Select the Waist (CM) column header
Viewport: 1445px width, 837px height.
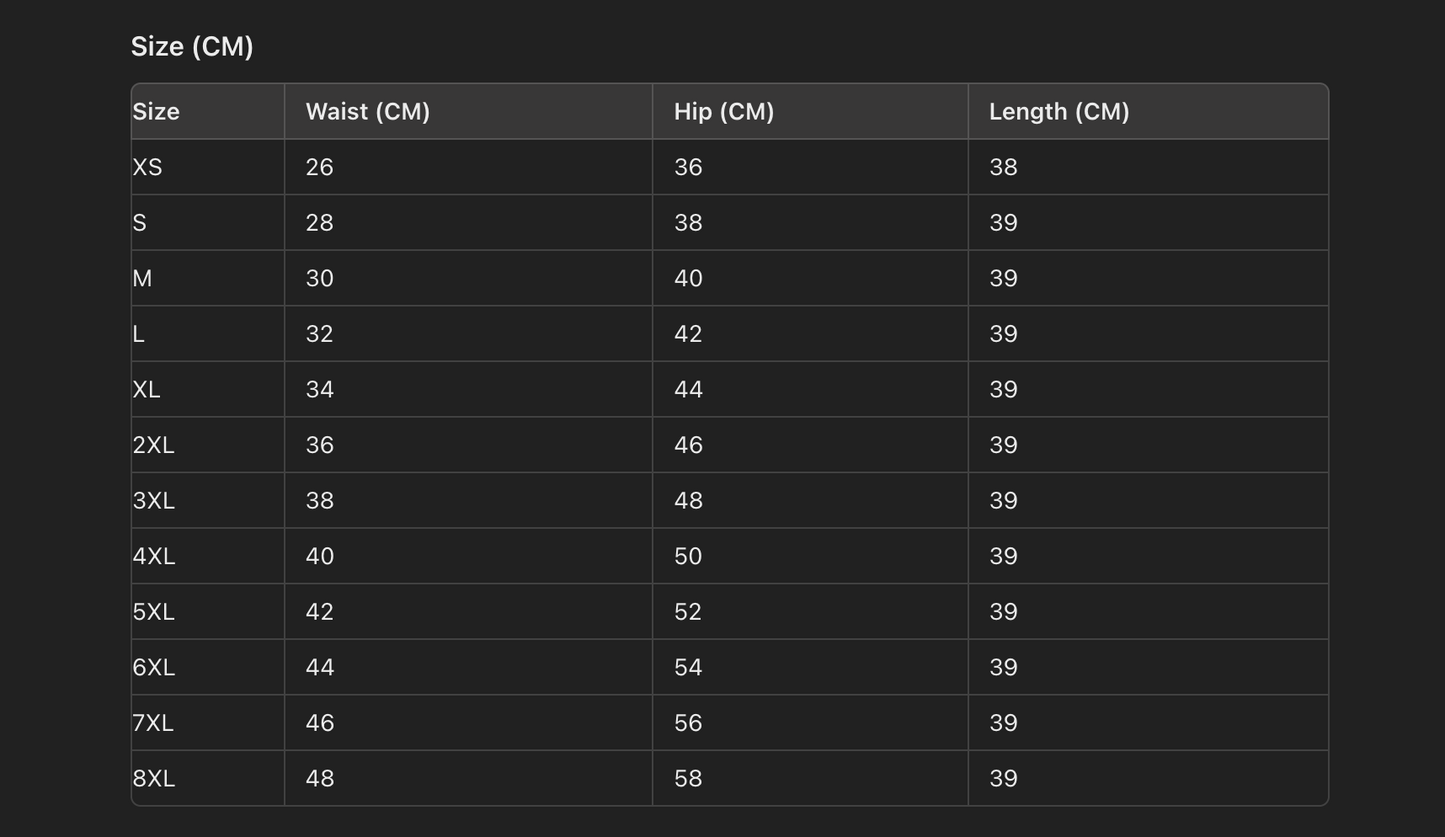367,112
